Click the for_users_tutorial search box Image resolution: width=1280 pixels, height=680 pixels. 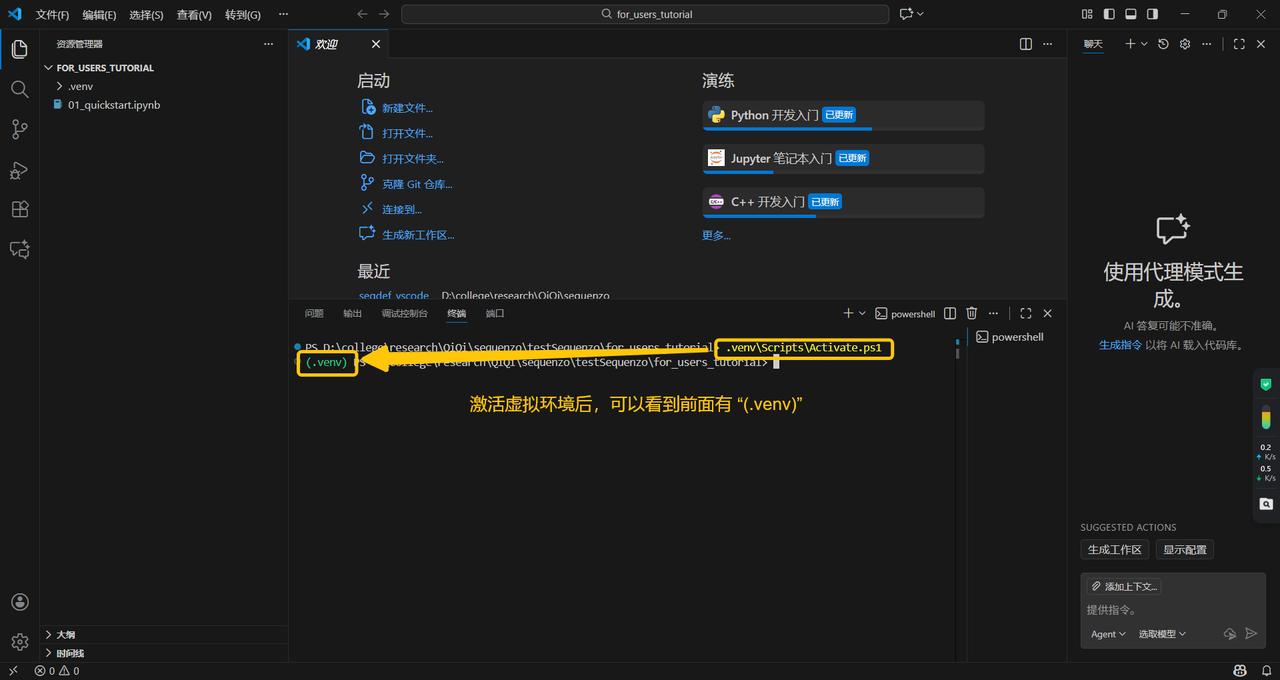click(x=645, y=14)
